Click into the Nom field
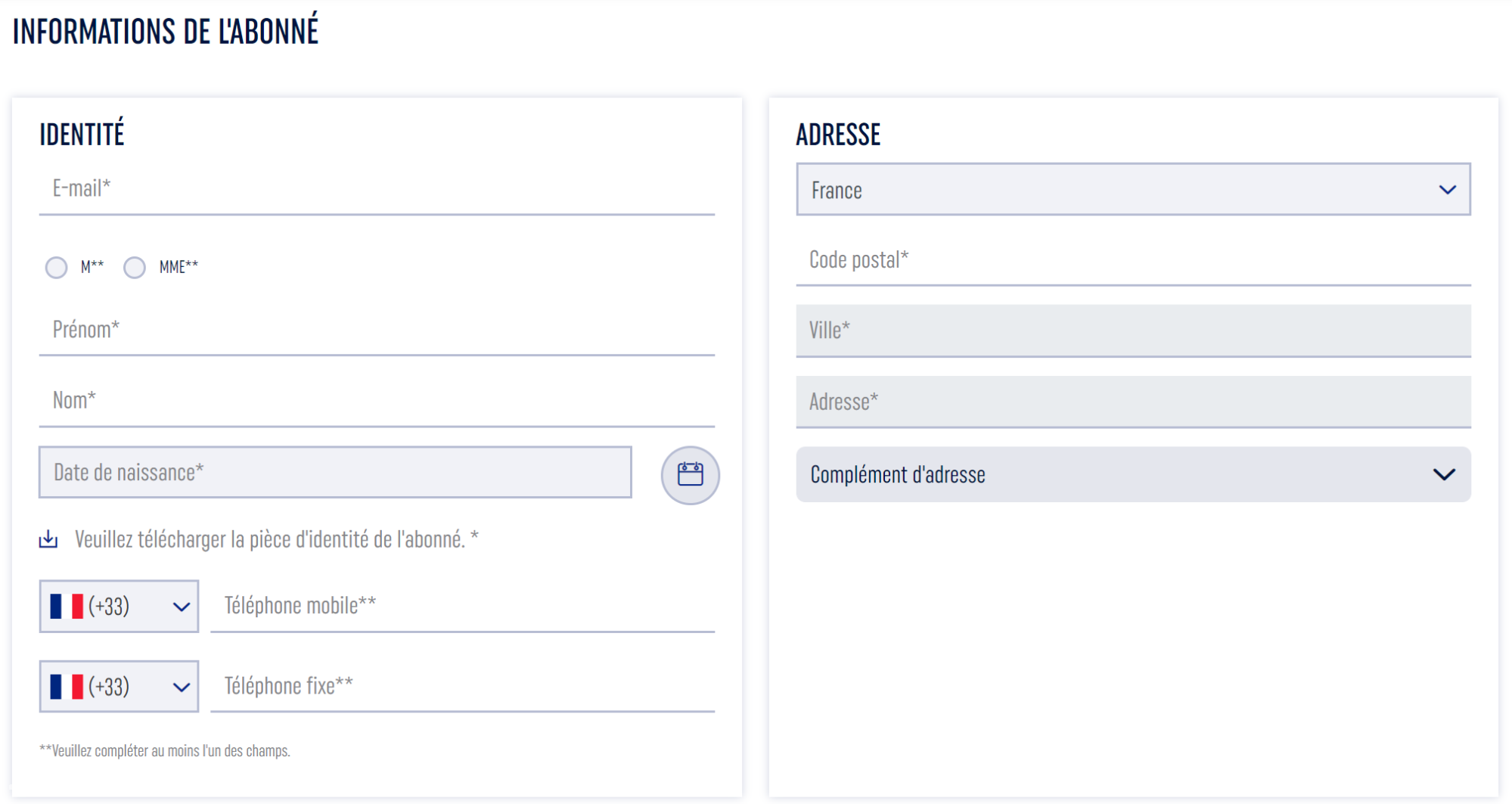This screenshot has height=804, width=1512. tap(377, 401)
